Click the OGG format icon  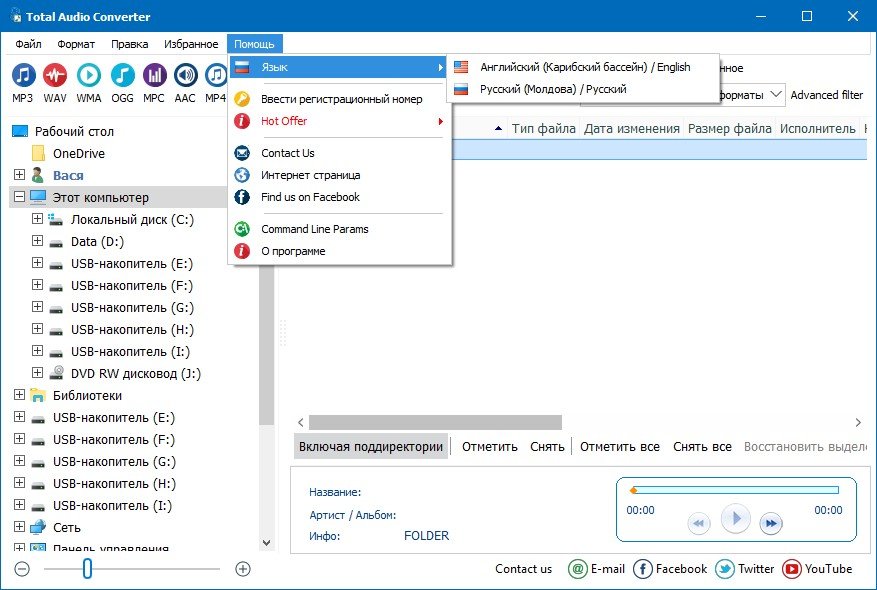click(122, 76)
